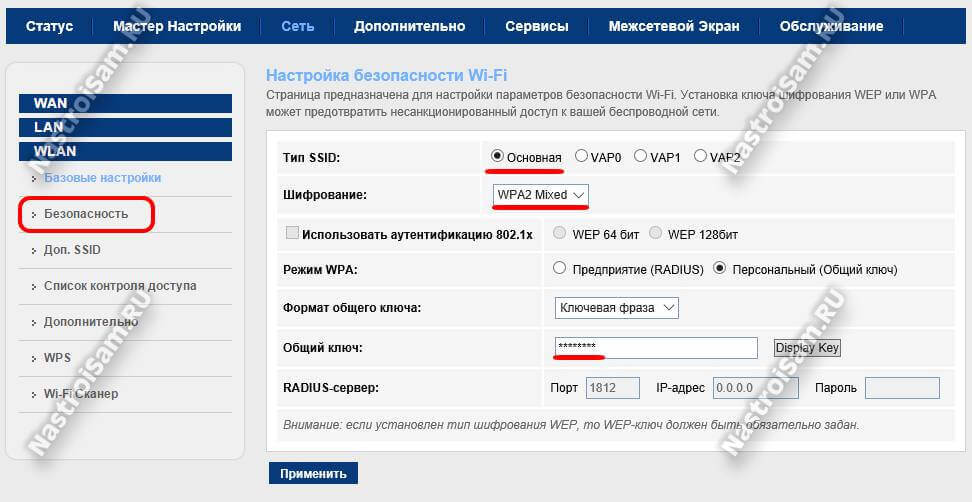Click the RADIUS IP-адрес field
The image size is (972, 502).
coord(756,388)
